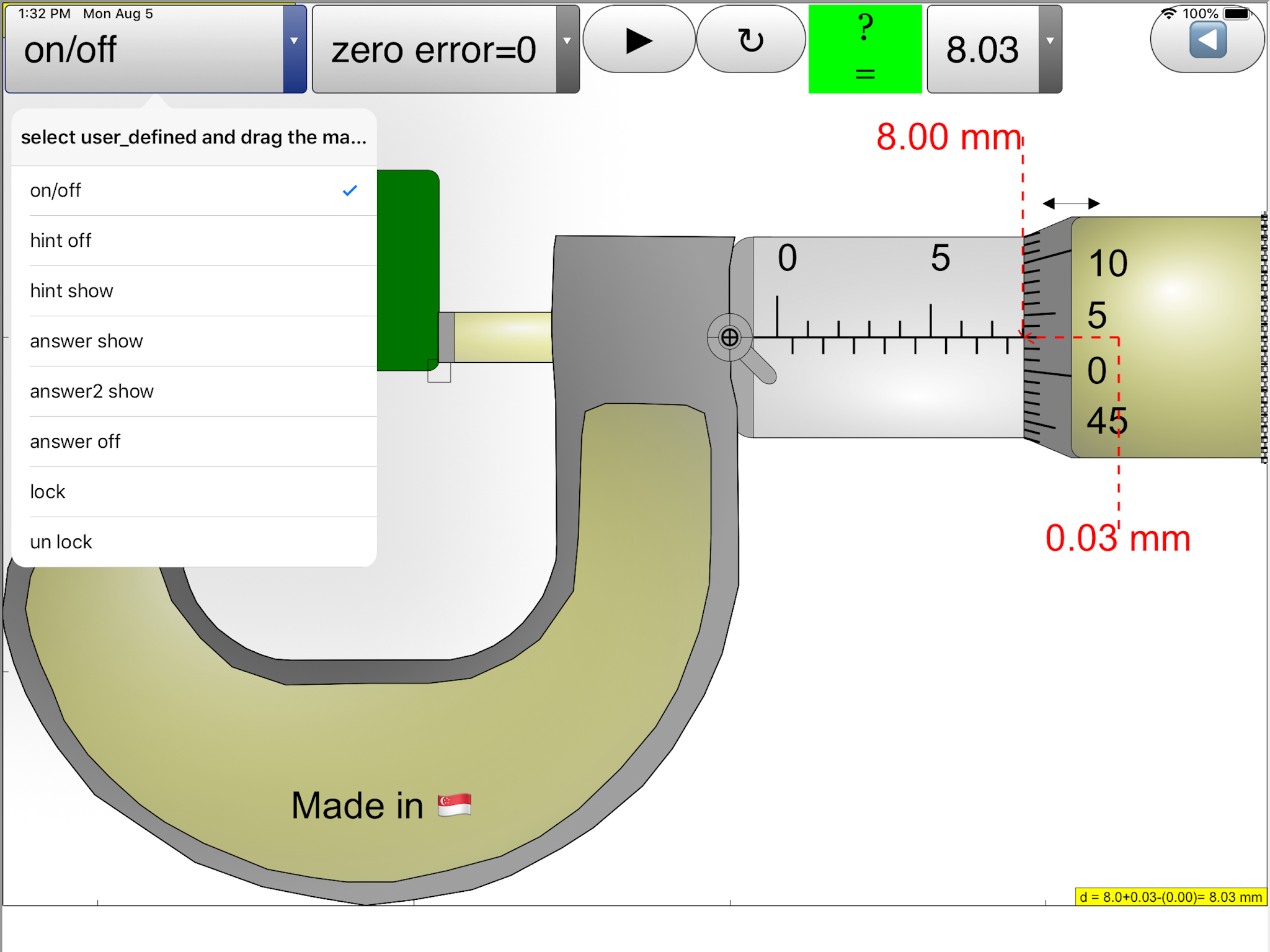
Task: Tap the blue back arrow icon
Action: [x=1207, y=41]
